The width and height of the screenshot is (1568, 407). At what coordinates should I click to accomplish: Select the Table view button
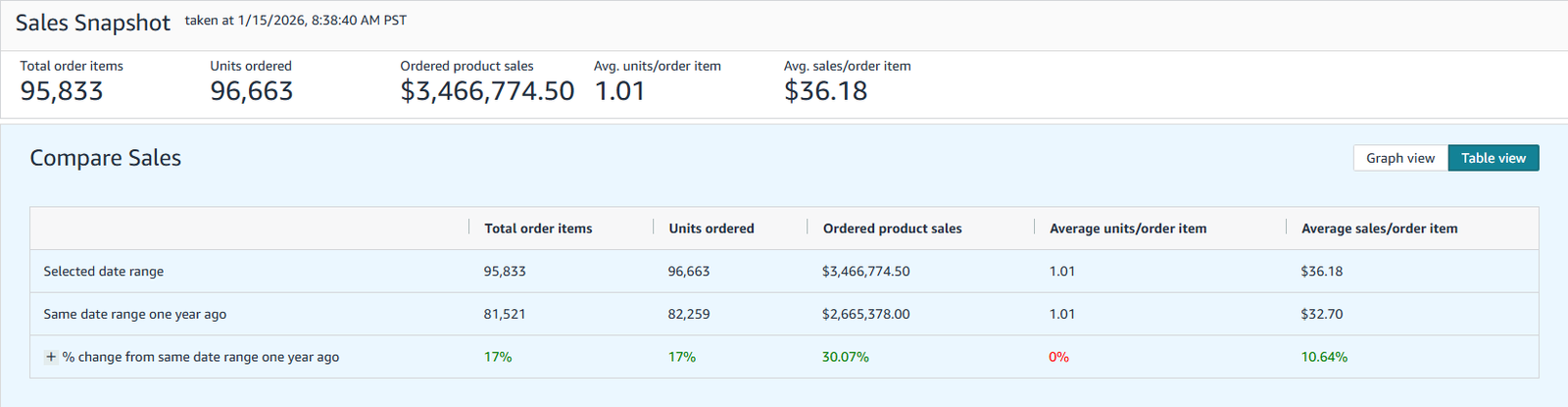1493,158
